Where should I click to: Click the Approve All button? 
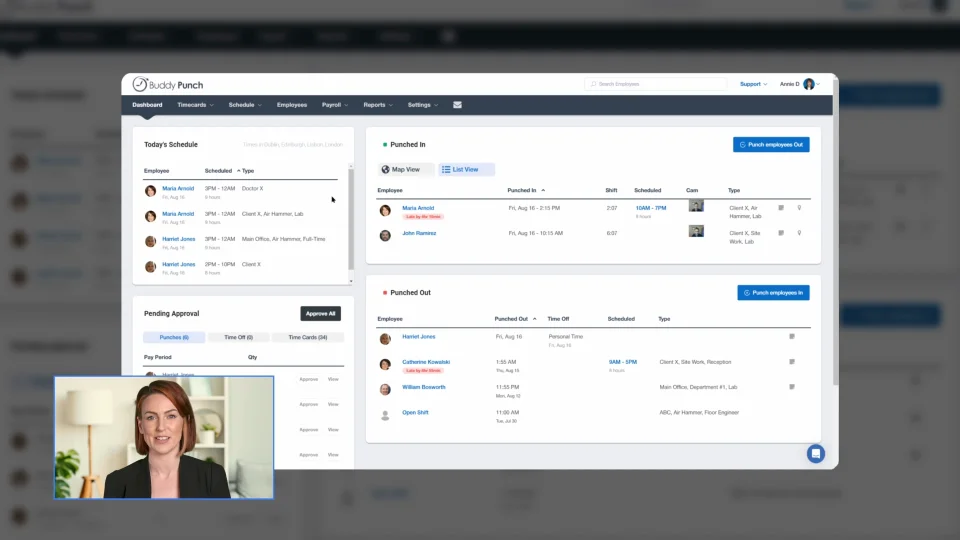(320, 313)
